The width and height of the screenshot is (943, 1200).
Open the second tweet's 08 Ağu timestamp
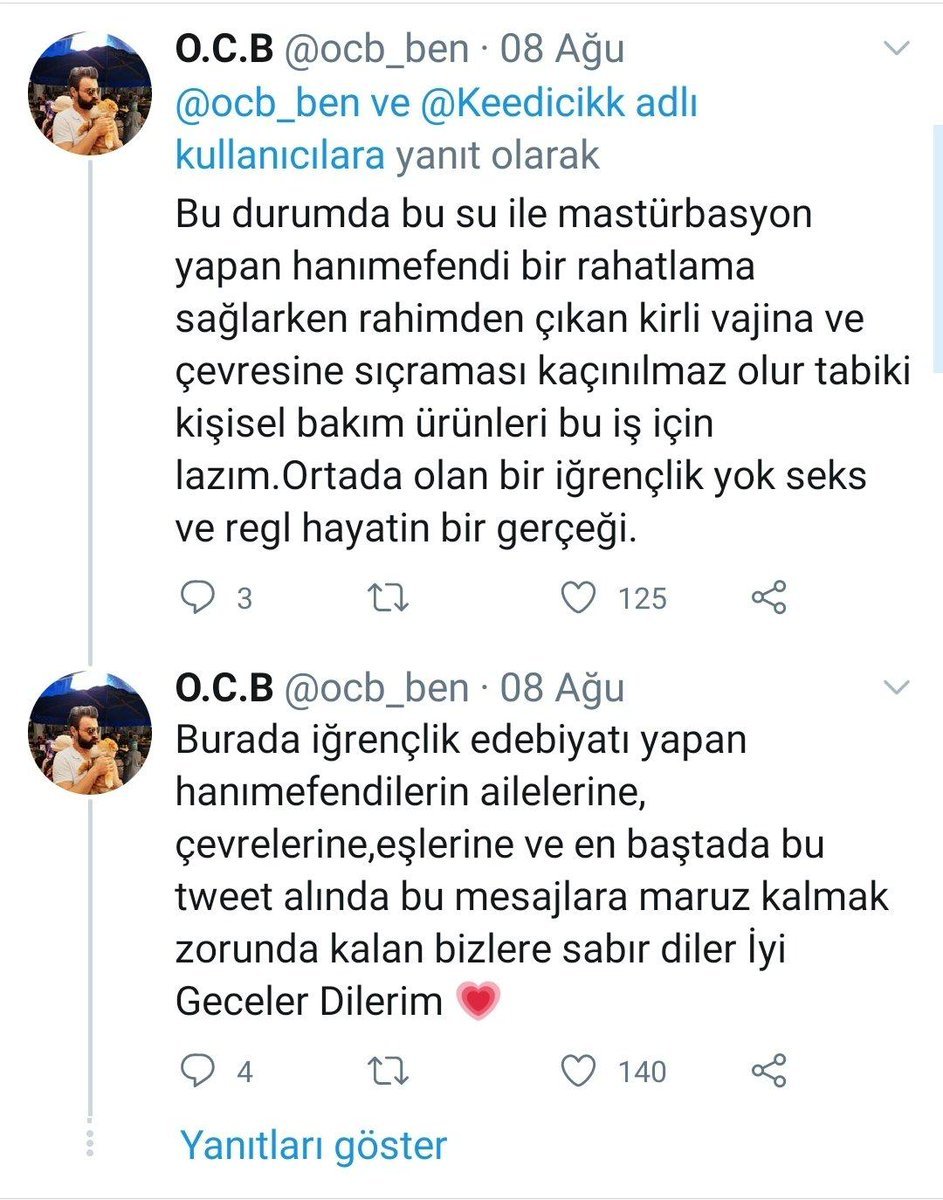pos(563,688)
